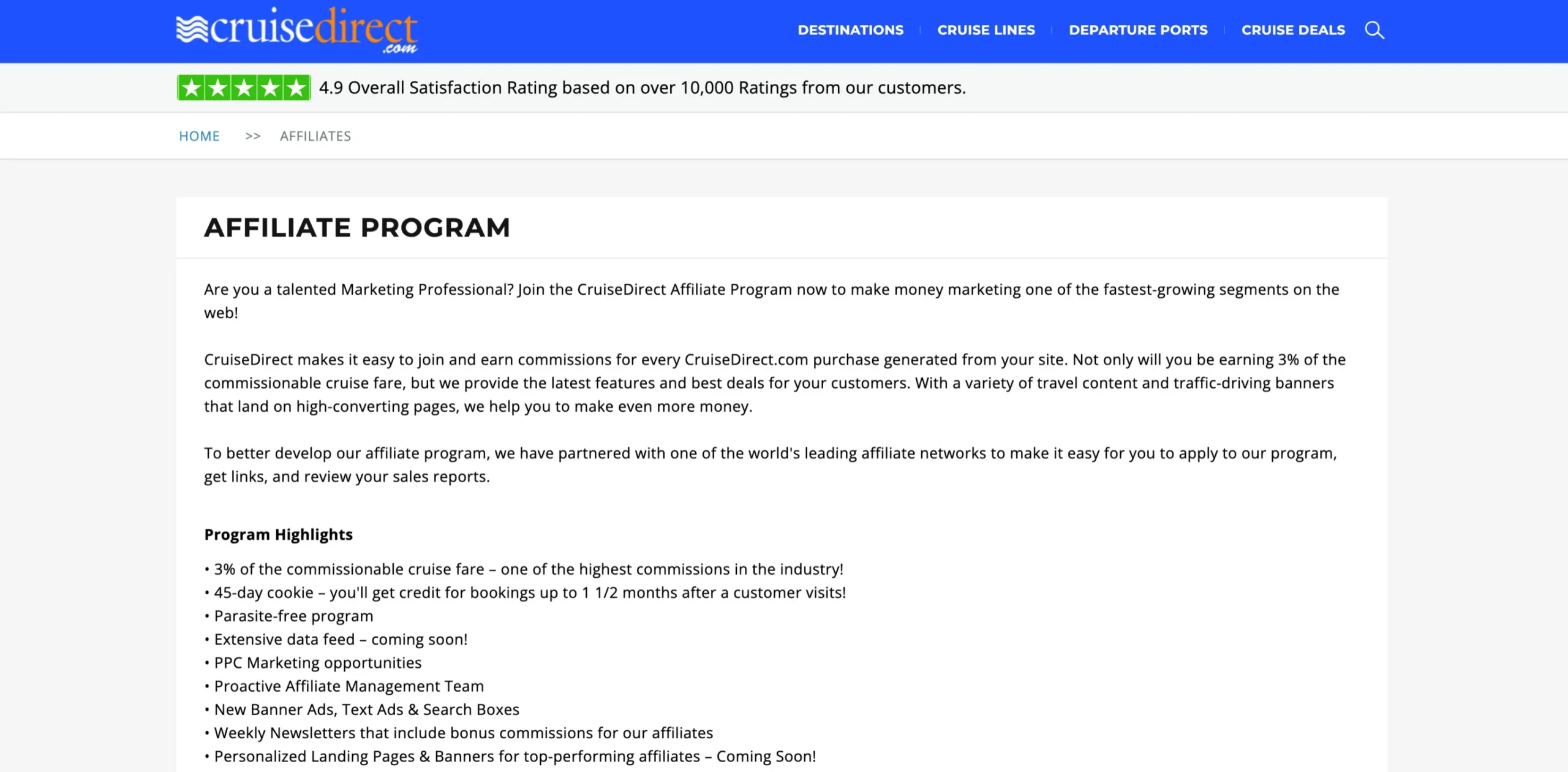Click the CruiseDirect.com logo
Image resolution: width=1568 pixels, height=772 pixels.
pyautogui.click(x=297, y=30)
